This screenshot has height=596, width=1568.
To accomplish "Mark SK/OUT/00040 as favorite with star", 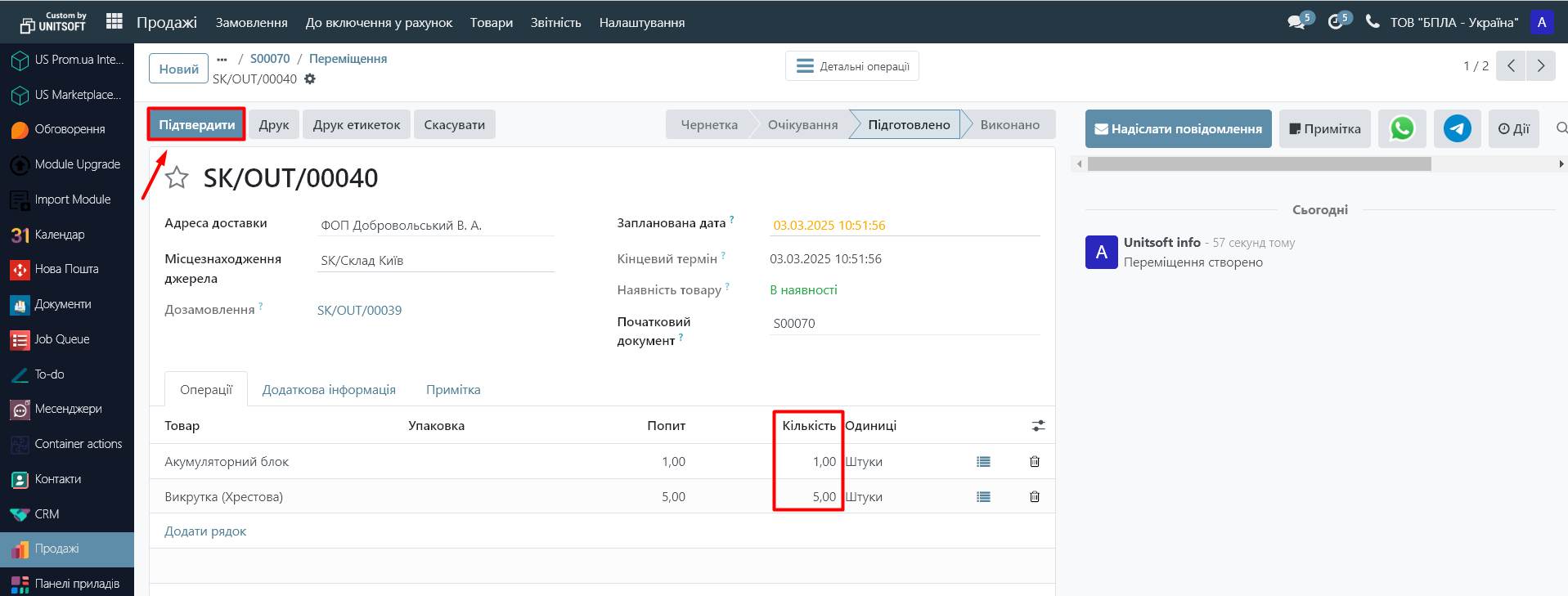I will click(x=177, y=177).
